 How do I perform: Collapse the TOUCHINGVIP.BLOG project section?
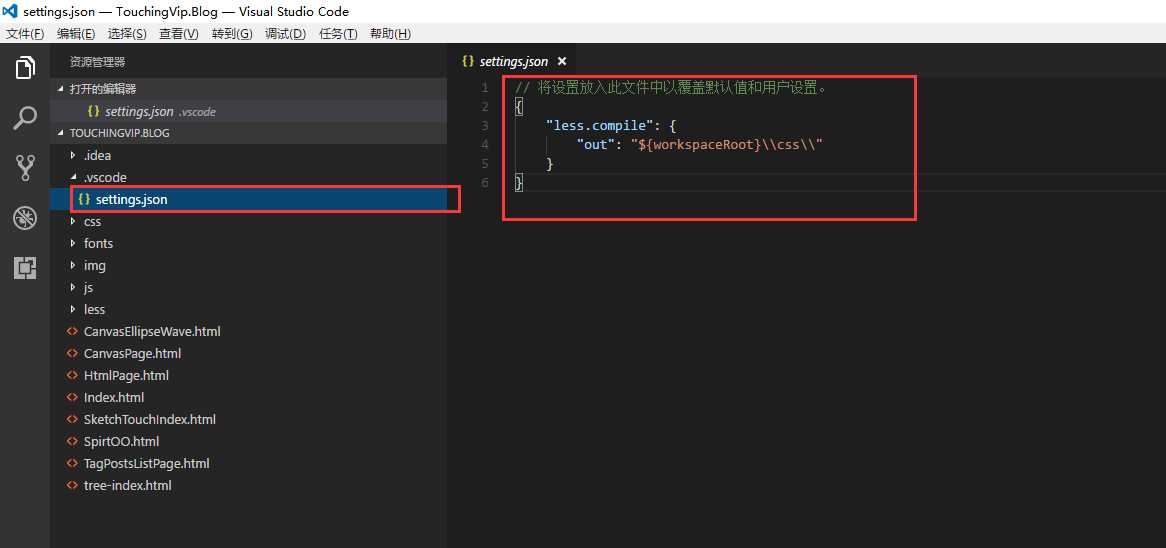61,133
